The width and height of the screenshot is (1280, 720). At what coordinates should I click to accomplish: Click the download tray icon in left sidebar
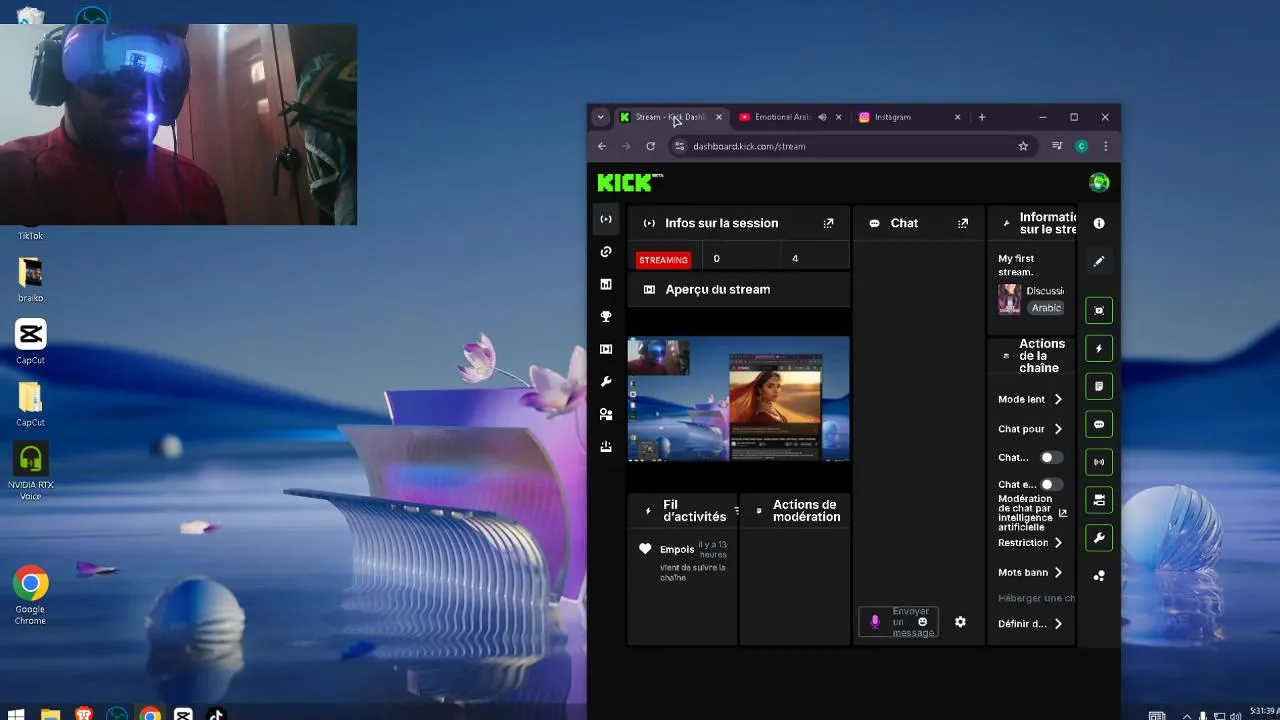[x=606, y=447]
